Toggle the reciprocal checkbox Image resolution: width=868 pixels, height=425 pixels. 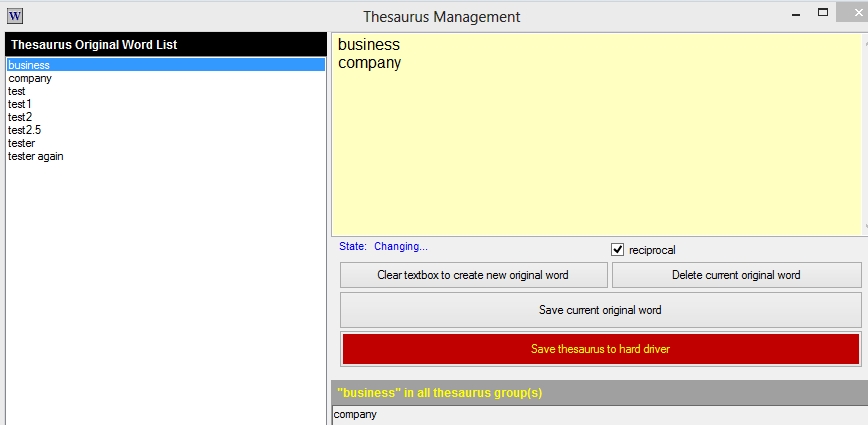tap(617, 249)
